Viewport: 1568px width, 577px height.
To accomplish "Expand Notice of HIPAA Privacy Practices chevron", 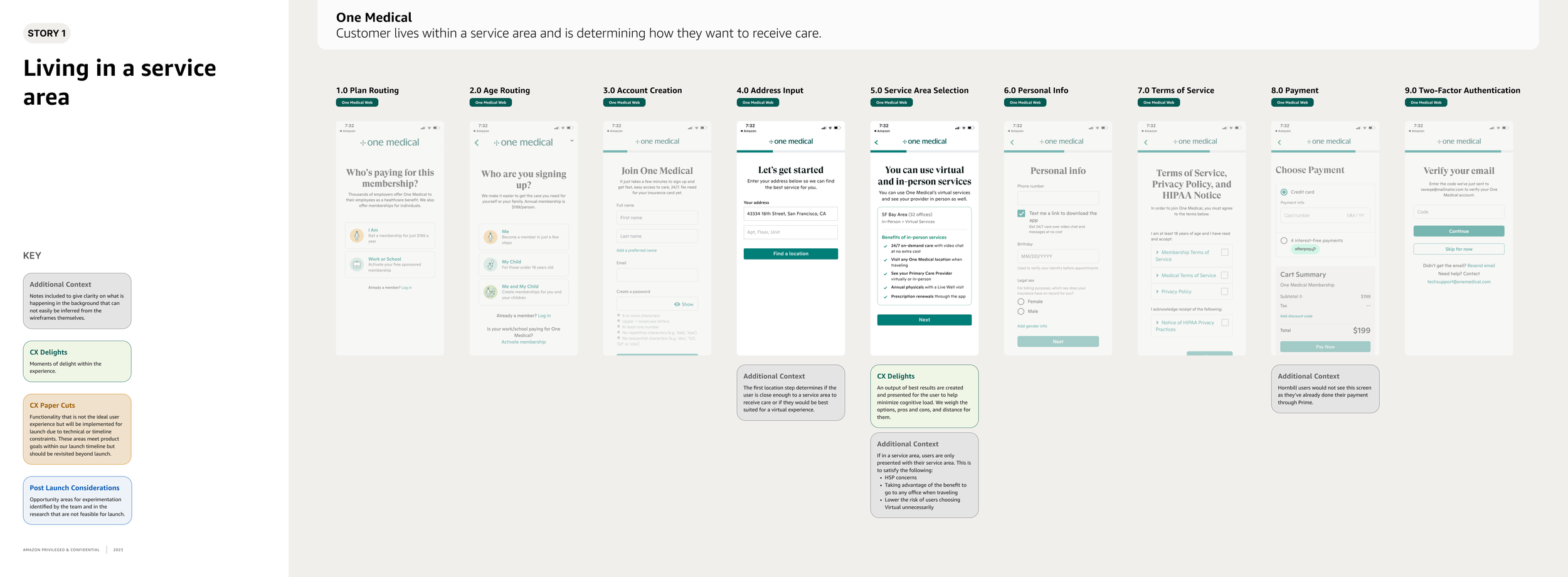I will point(1157,322).
